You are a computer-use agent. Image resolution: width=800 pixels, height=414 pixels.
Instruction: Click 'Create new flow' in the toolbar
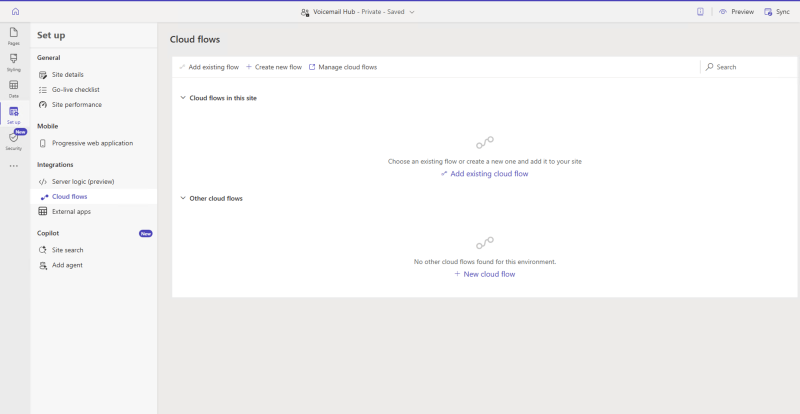point(274,67)
